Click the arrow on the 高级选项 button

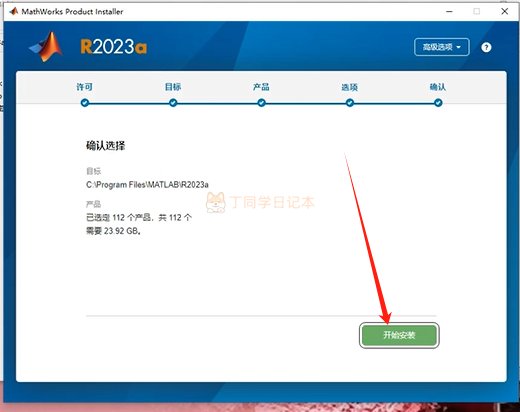click(459, 47)
